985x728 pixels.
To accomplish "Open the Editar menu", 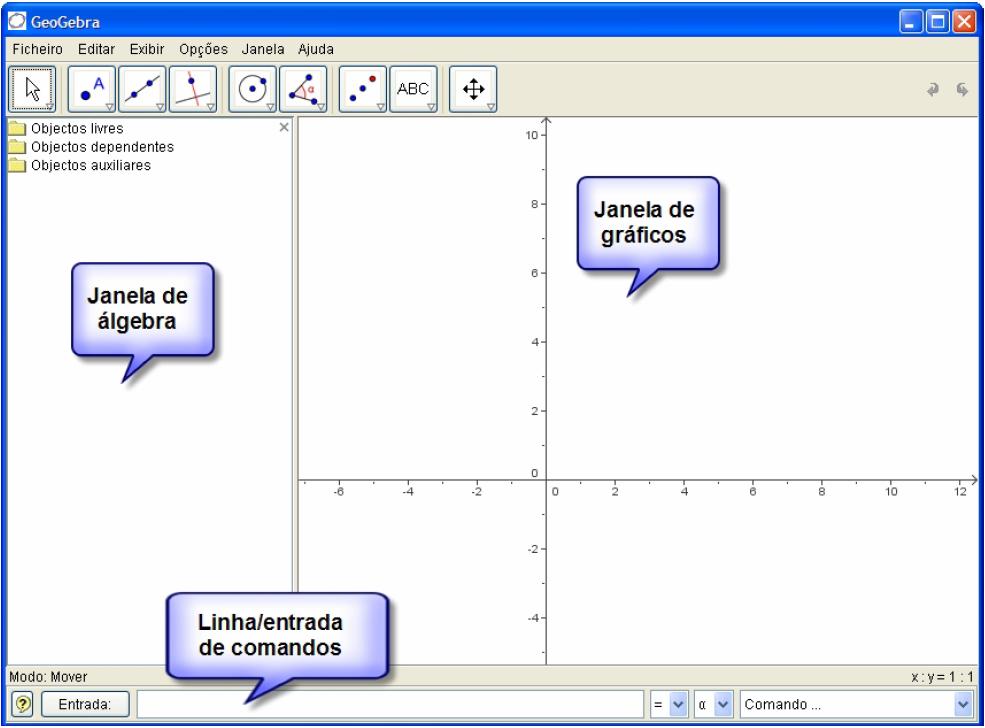I will pyautogui.click(x=96, y=49).
